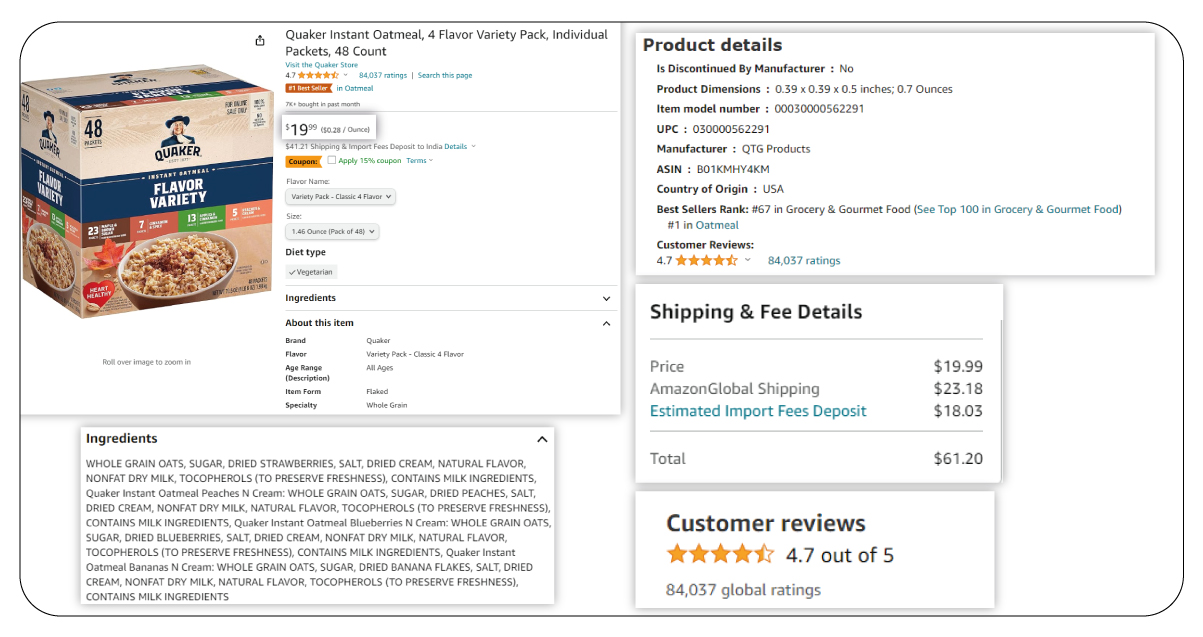Image resolution: width=1203 pixels, height=637 pixels.
Task: Click the Customer reviews star rating graphic
Action: [721, 554]
